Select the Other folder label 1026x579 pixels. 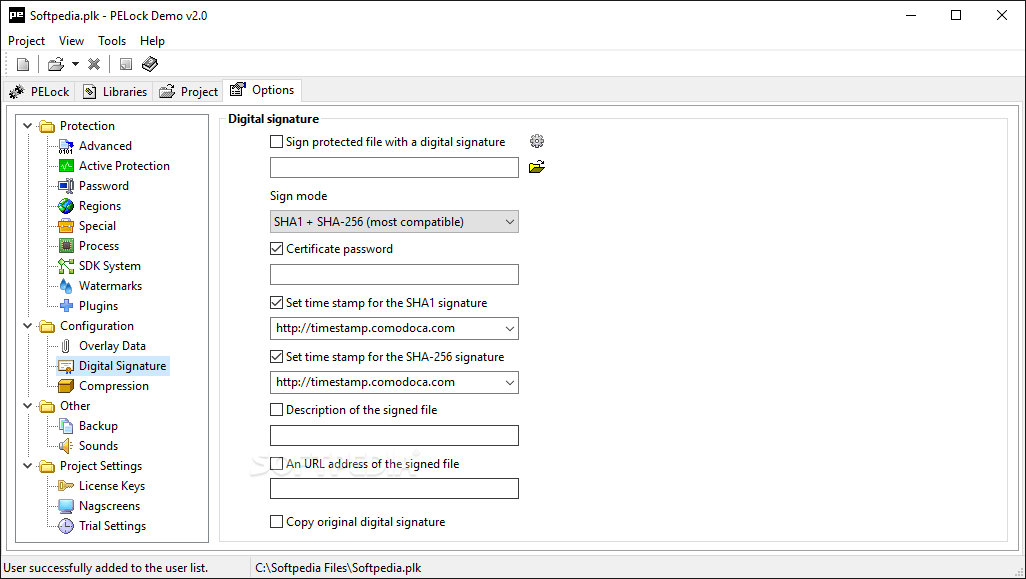click(x=75, y=406)
